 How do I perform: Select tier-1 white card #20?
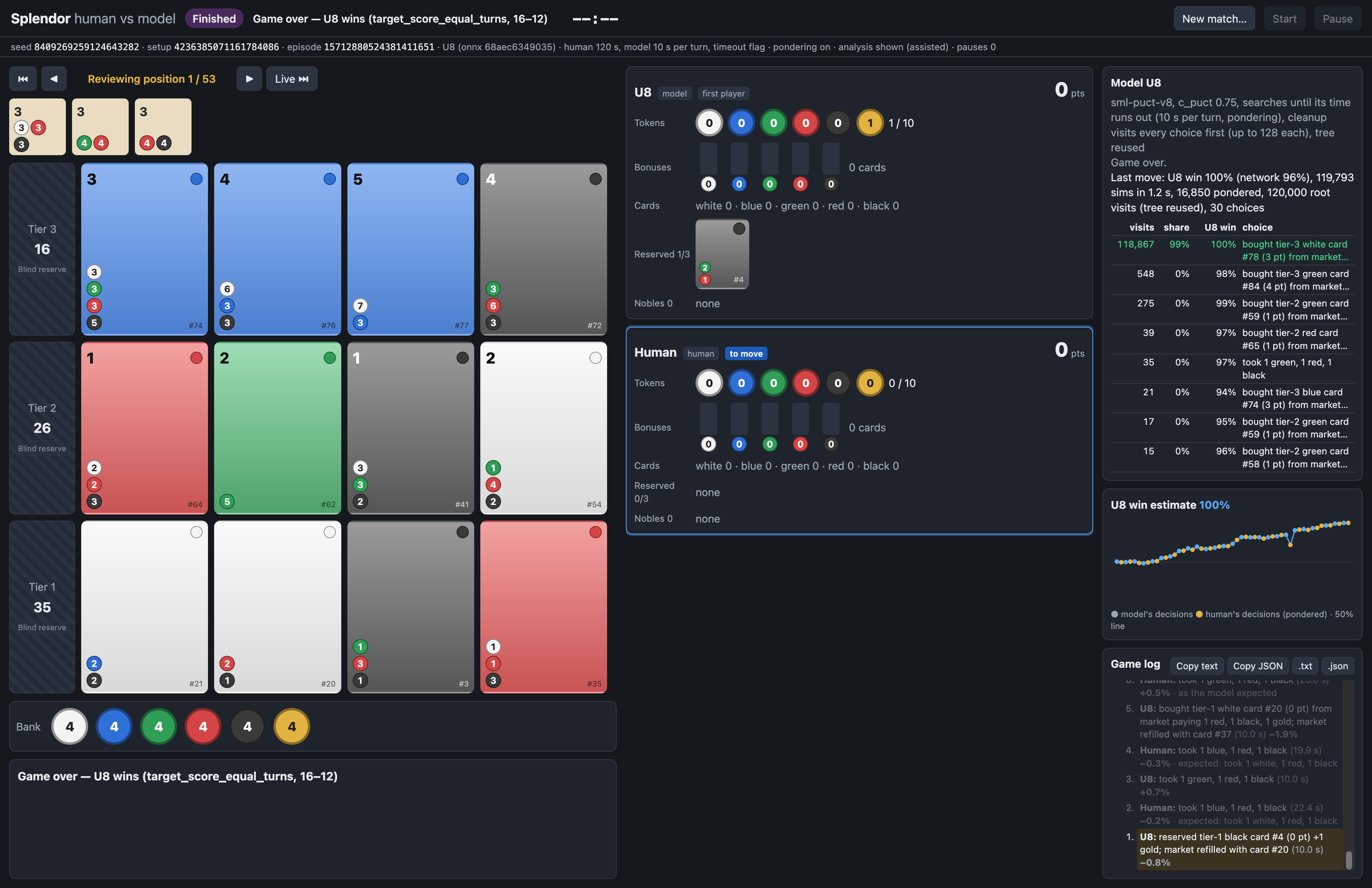pos(277,607)
